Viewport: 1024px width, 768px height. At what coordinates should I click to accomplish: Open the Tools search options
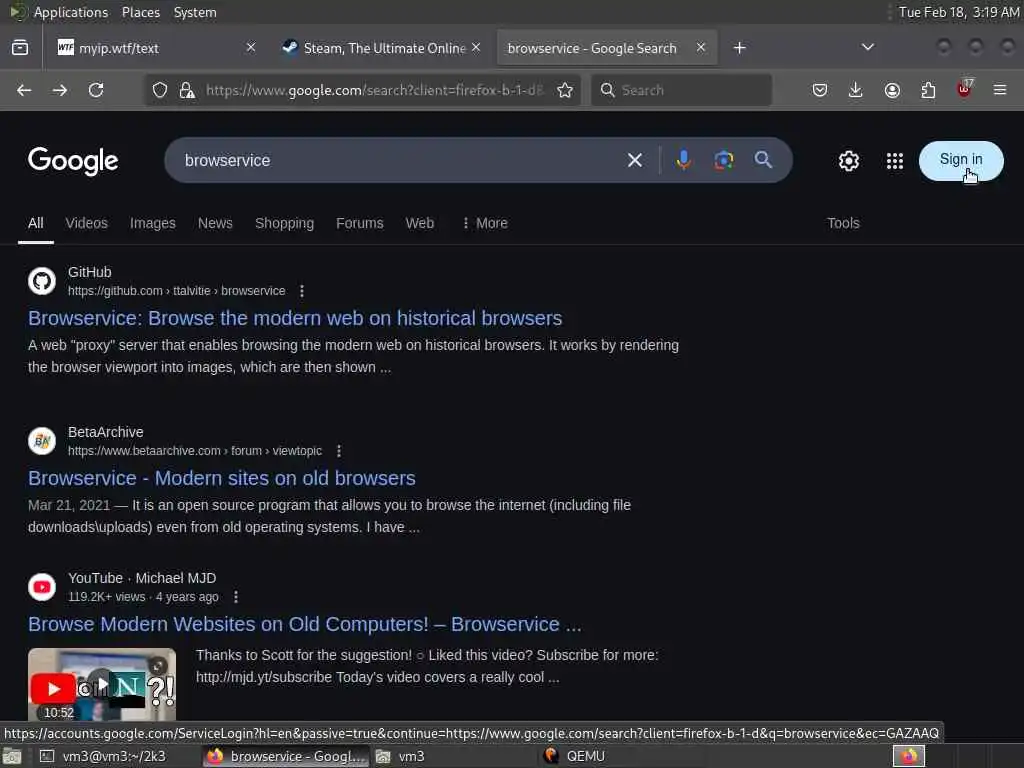843,223
